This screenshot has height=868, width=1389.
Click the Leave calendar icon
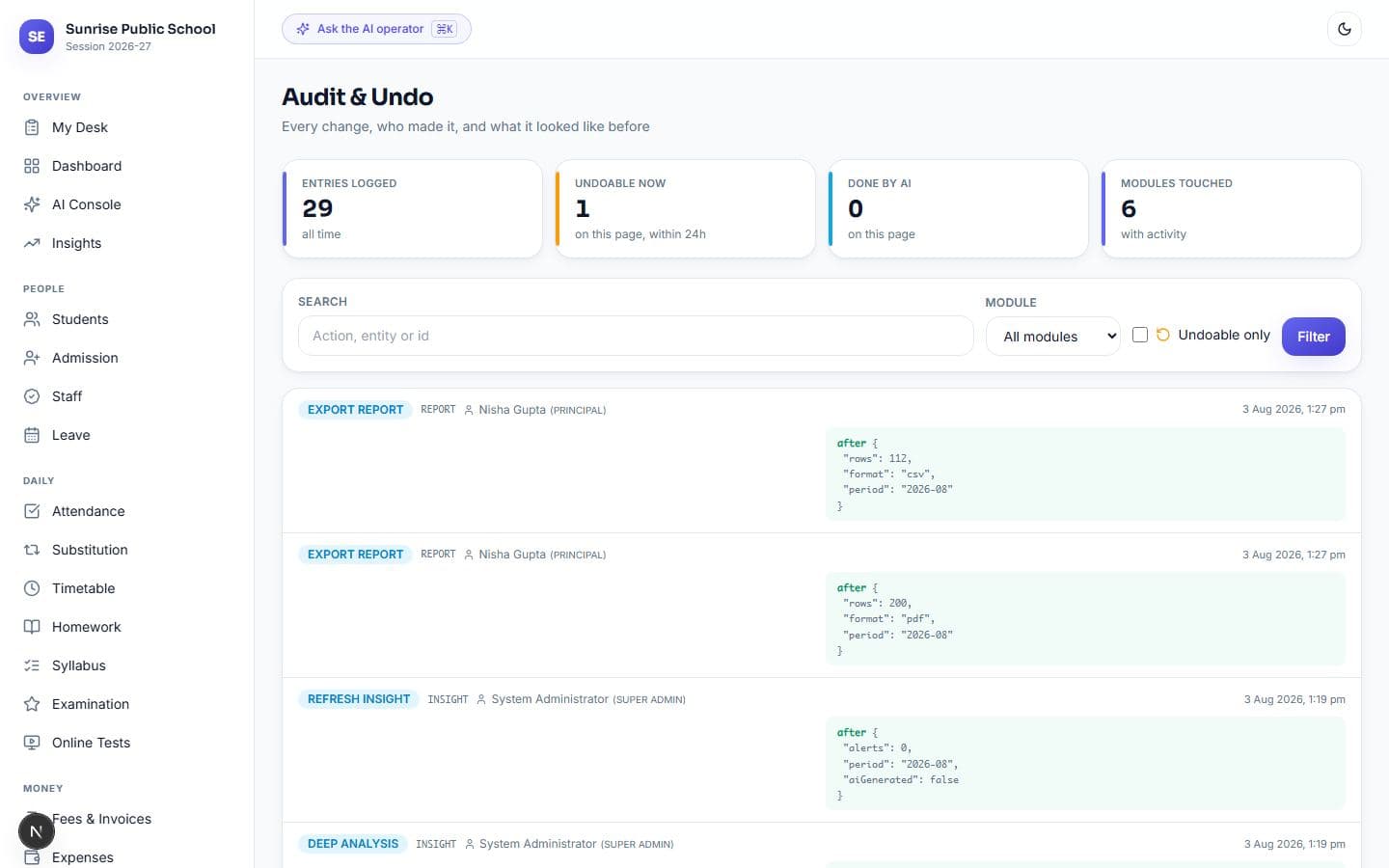32,435
